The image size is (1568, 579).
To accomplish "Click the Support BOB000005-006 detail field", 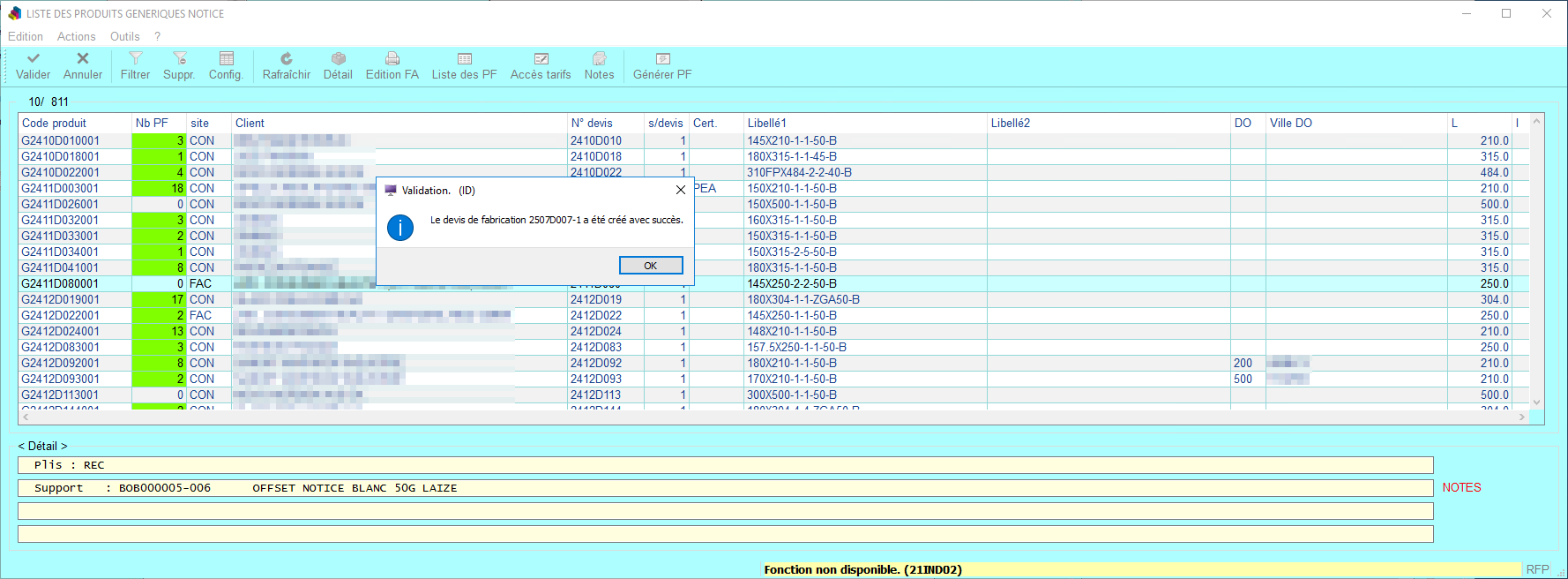I will coord(726,488).
